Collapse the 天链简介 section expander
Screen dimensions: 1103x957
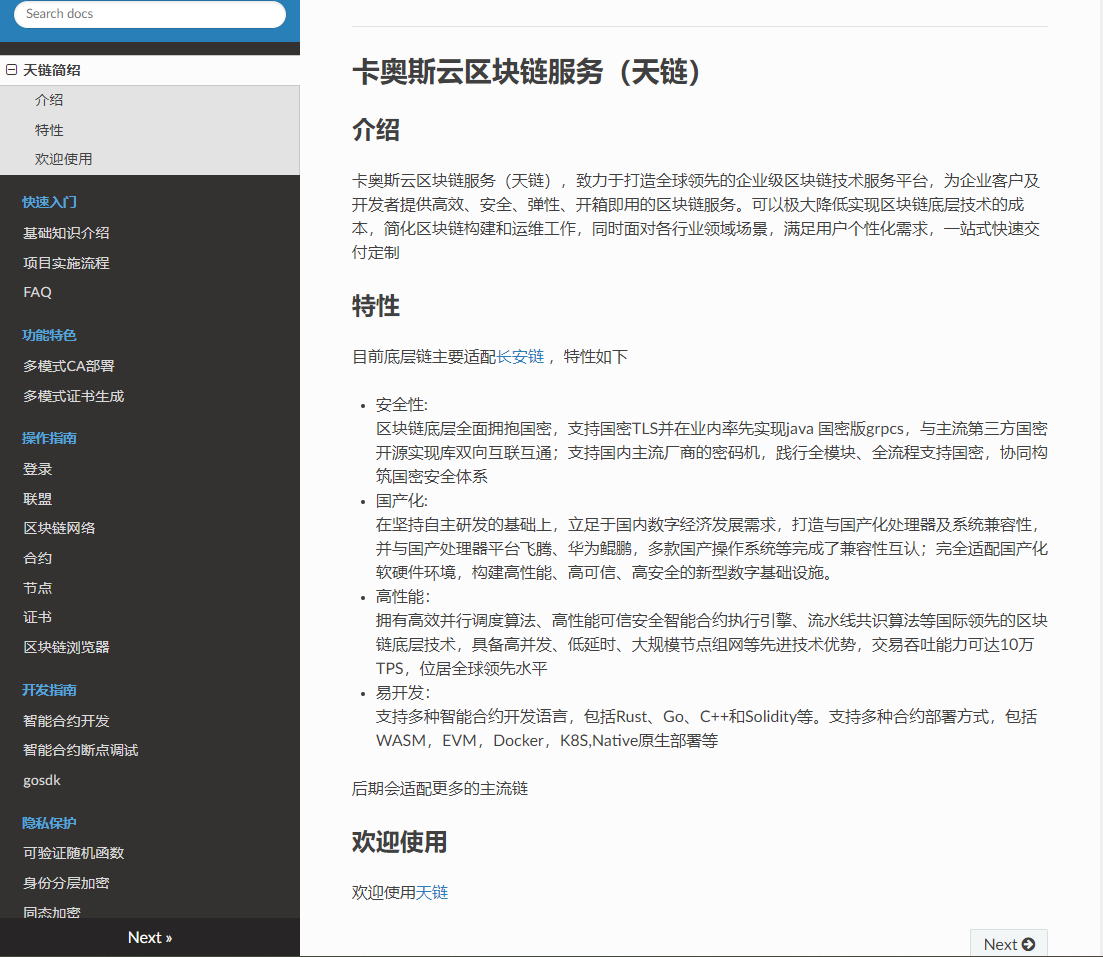pos(11,70)
